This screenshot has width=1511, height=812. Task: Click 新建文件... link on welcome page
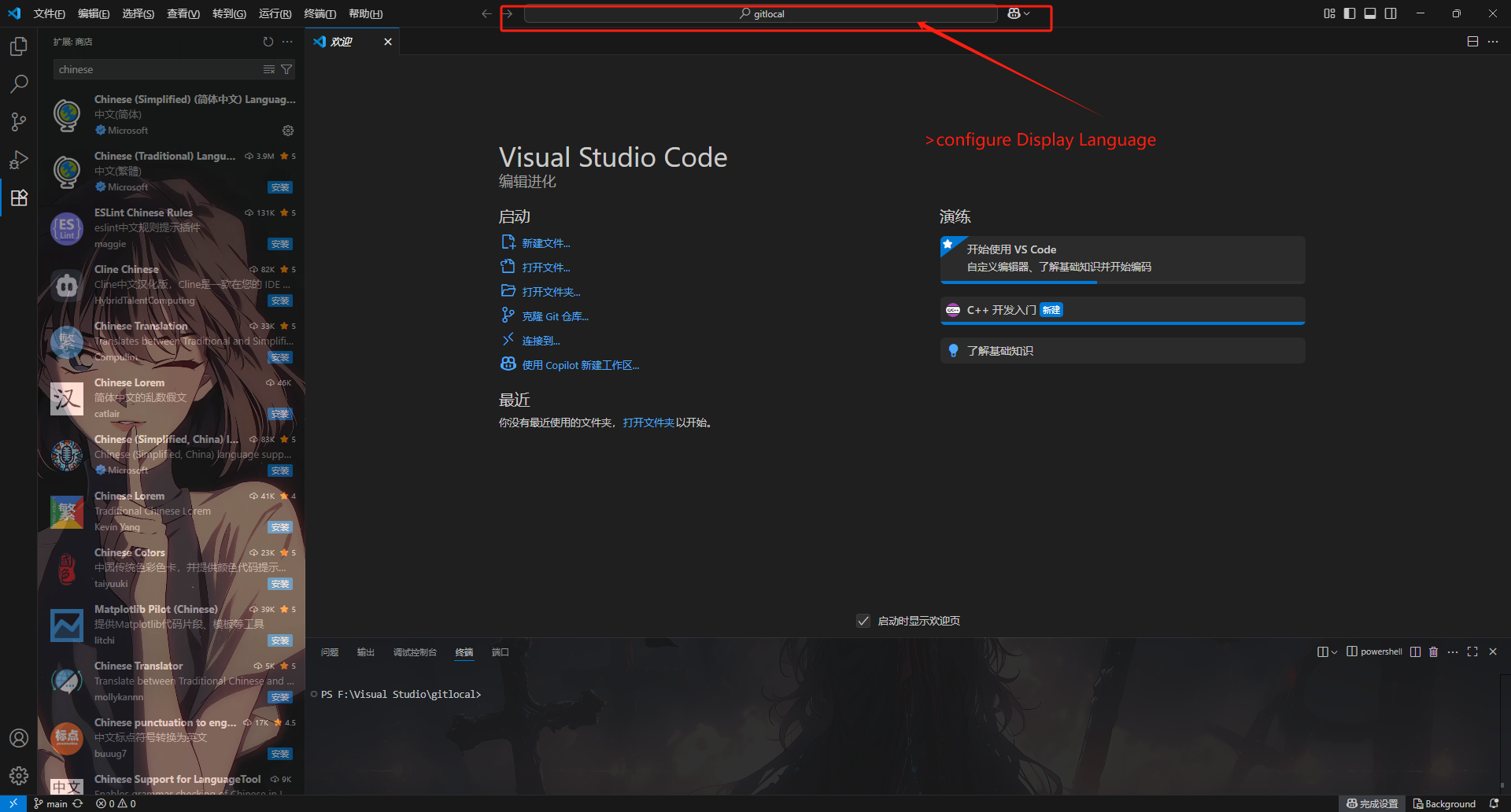pyautogui.click(x=546, y=243)
